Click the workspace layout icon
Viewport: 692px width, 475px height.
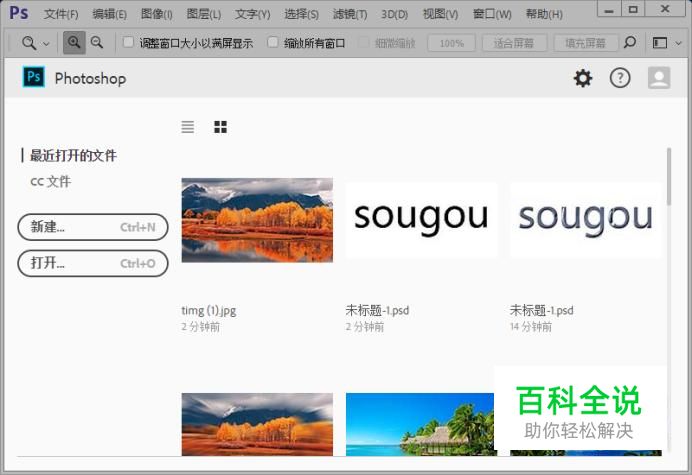[660, 43]
